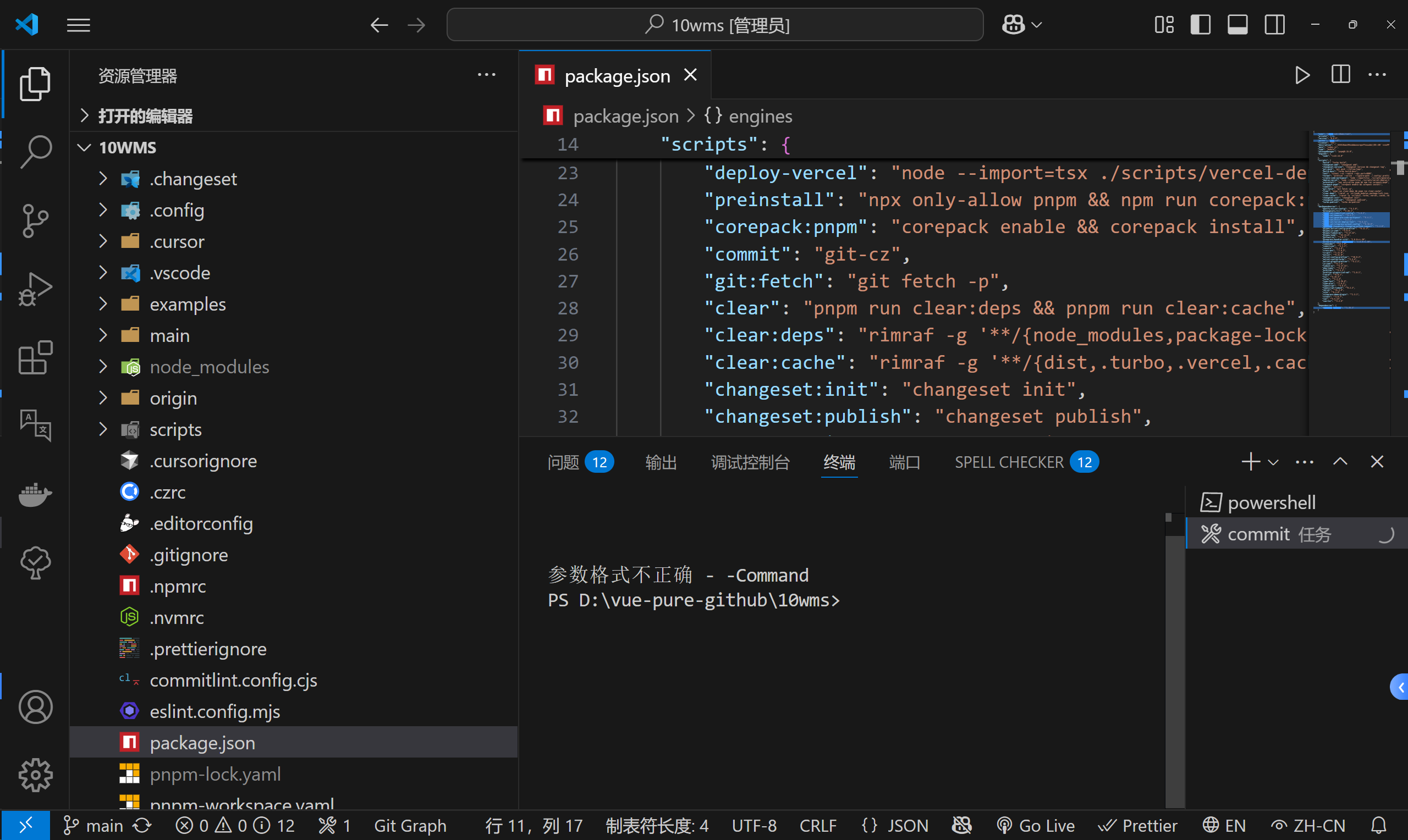The image size is (1408, 840).
Task: Open the Source Control view
Action: (35, 220)
